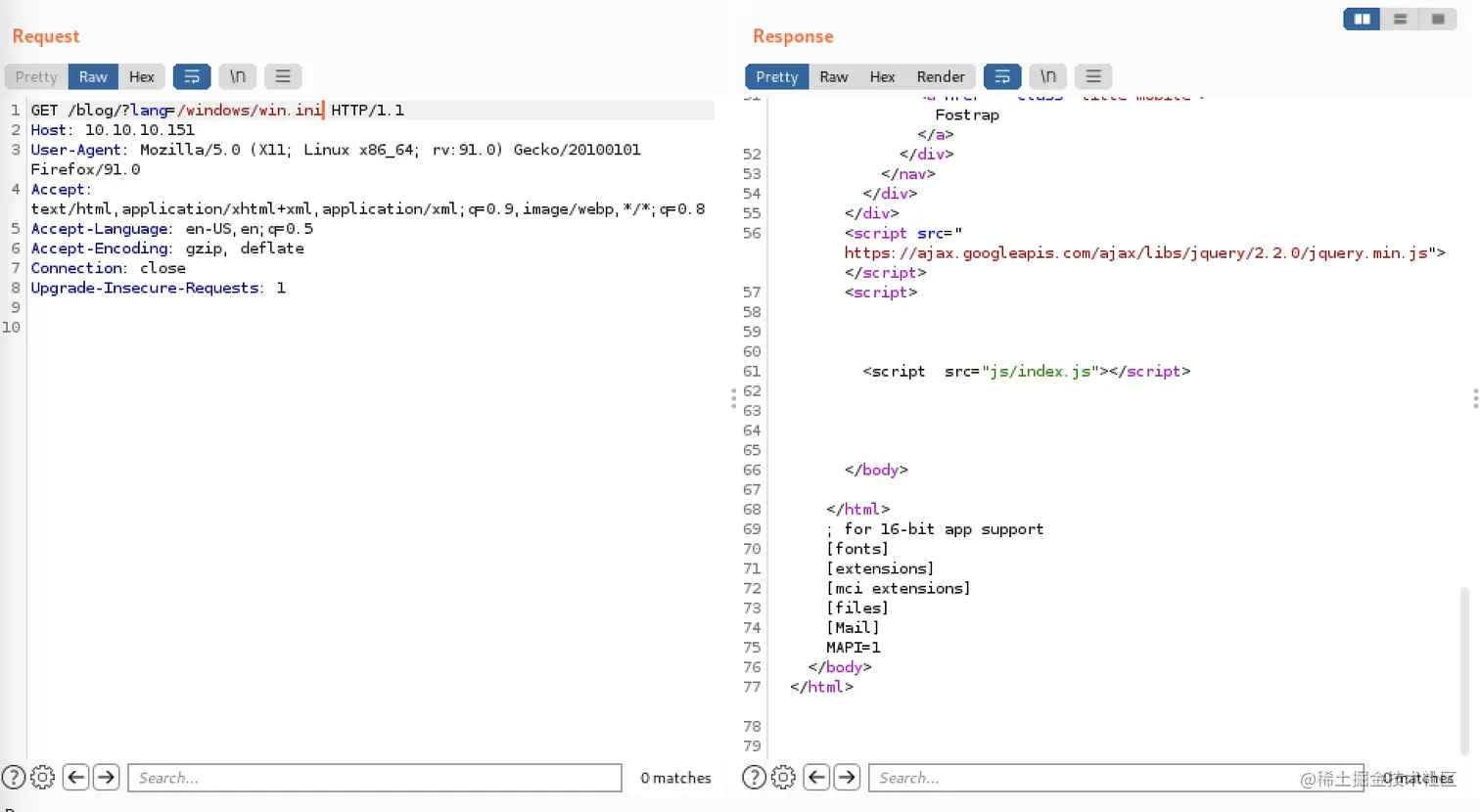Click the Host: 10.10.10.151 header line
Screen dimensions: 1480x812
pos(113,129)
